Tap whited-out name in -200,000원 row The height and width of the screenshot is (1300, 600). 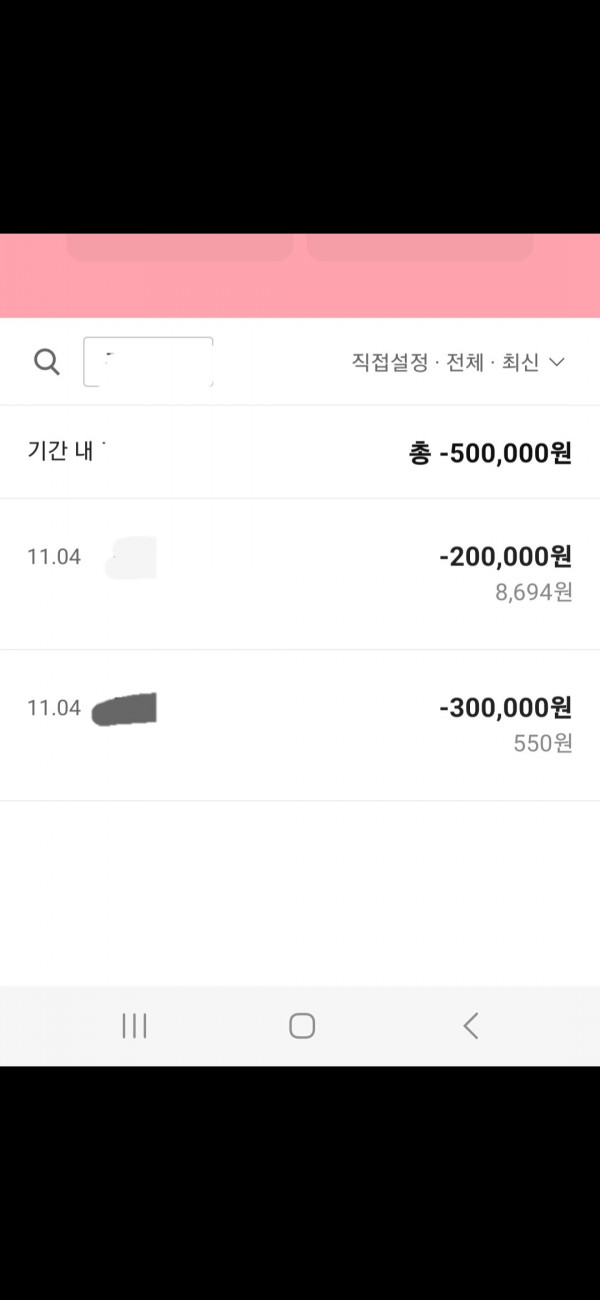click(131, 557)
